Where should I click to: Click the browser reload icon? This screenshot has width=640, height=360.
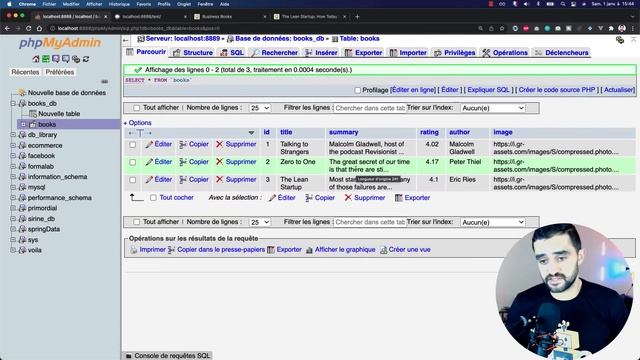29,28
